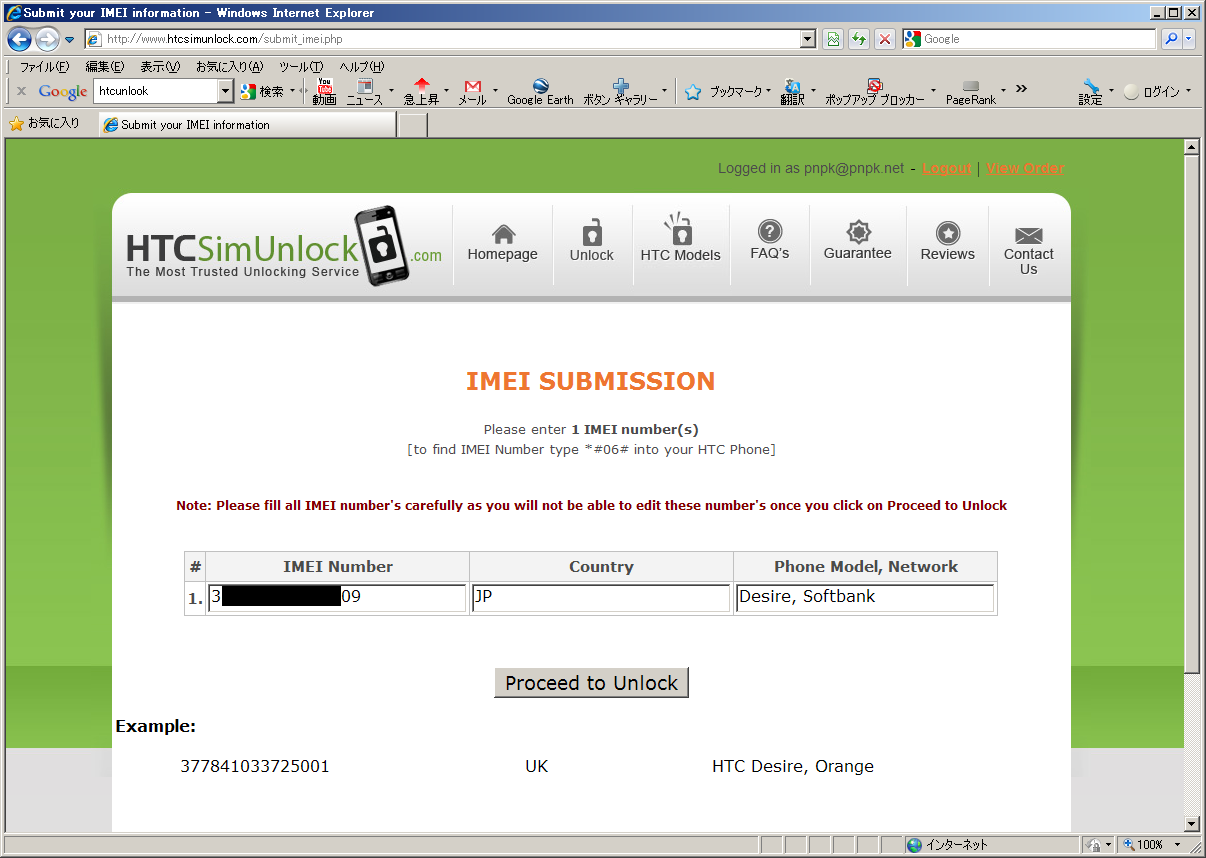1206x858 pixels.
Task: Follow the View Order link
Action: [x=1025, y=168]
